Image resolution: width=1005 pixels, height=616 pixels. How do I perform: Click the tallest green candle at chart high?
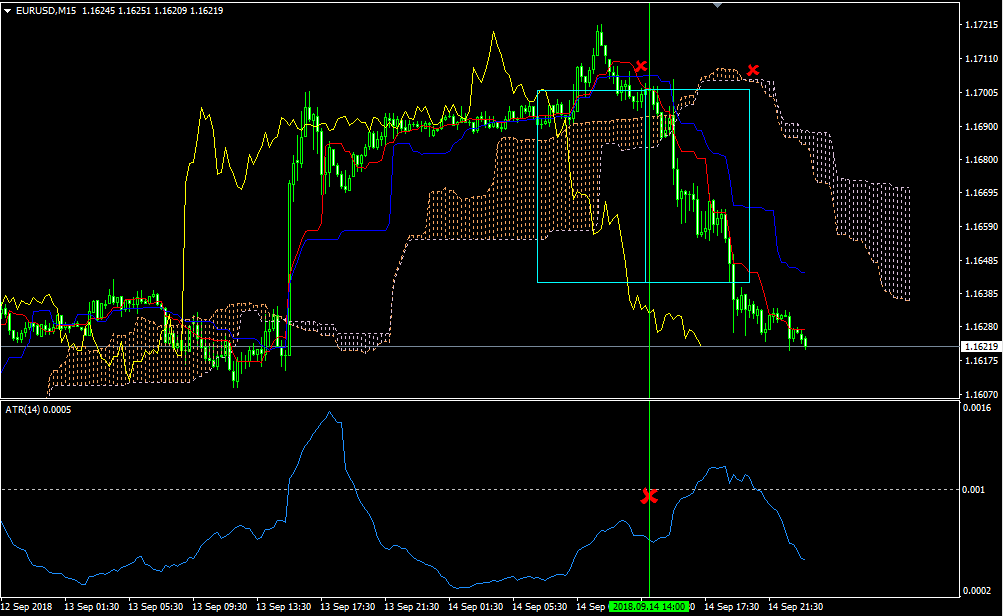(600, 40)
